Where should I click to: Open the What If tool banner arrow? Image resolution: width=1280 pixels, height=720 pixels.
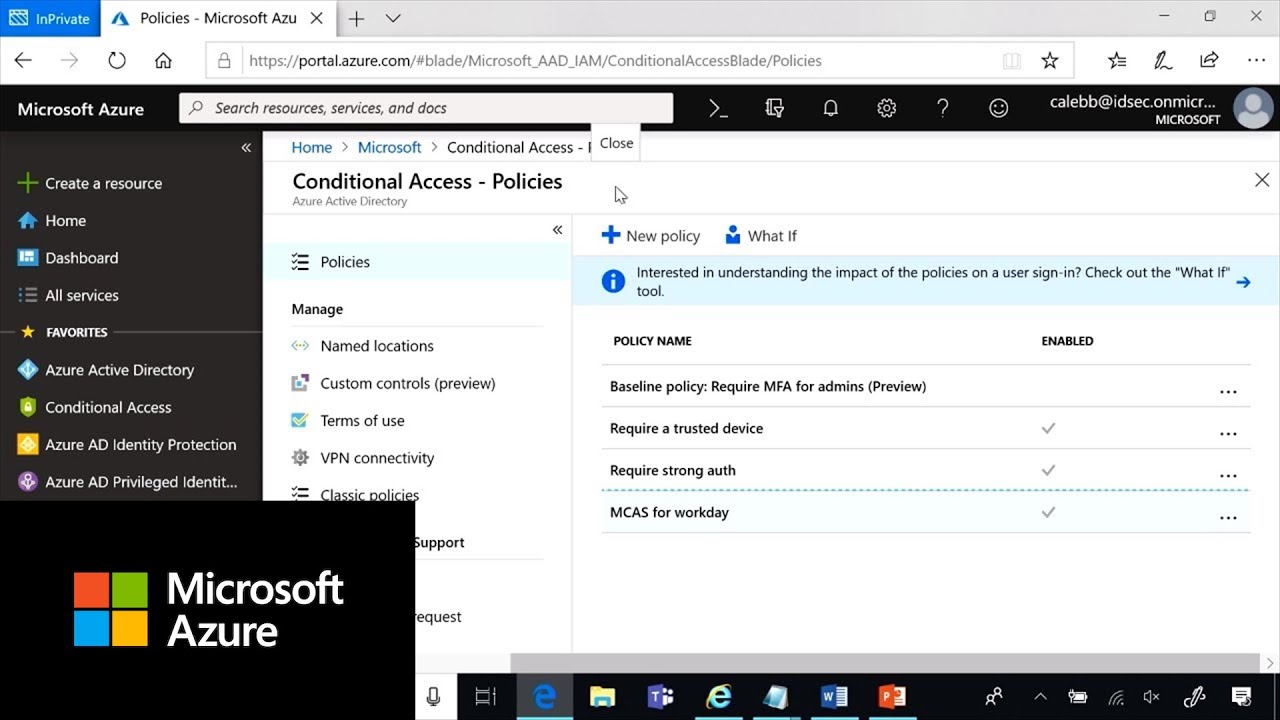[1243, 282]
